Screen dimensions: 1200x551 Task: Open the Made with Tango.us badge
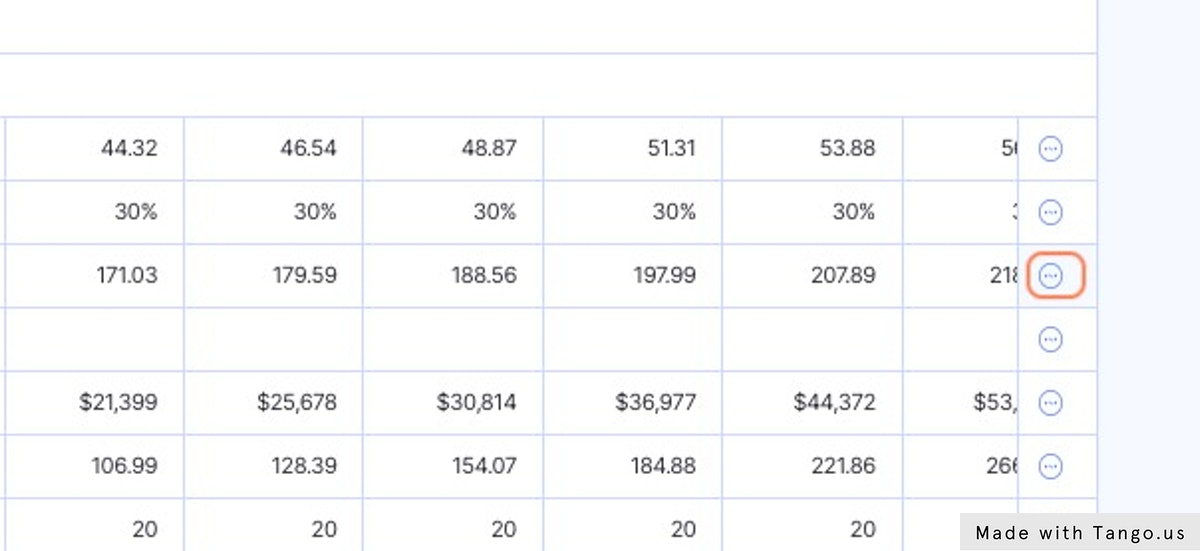1079,532
